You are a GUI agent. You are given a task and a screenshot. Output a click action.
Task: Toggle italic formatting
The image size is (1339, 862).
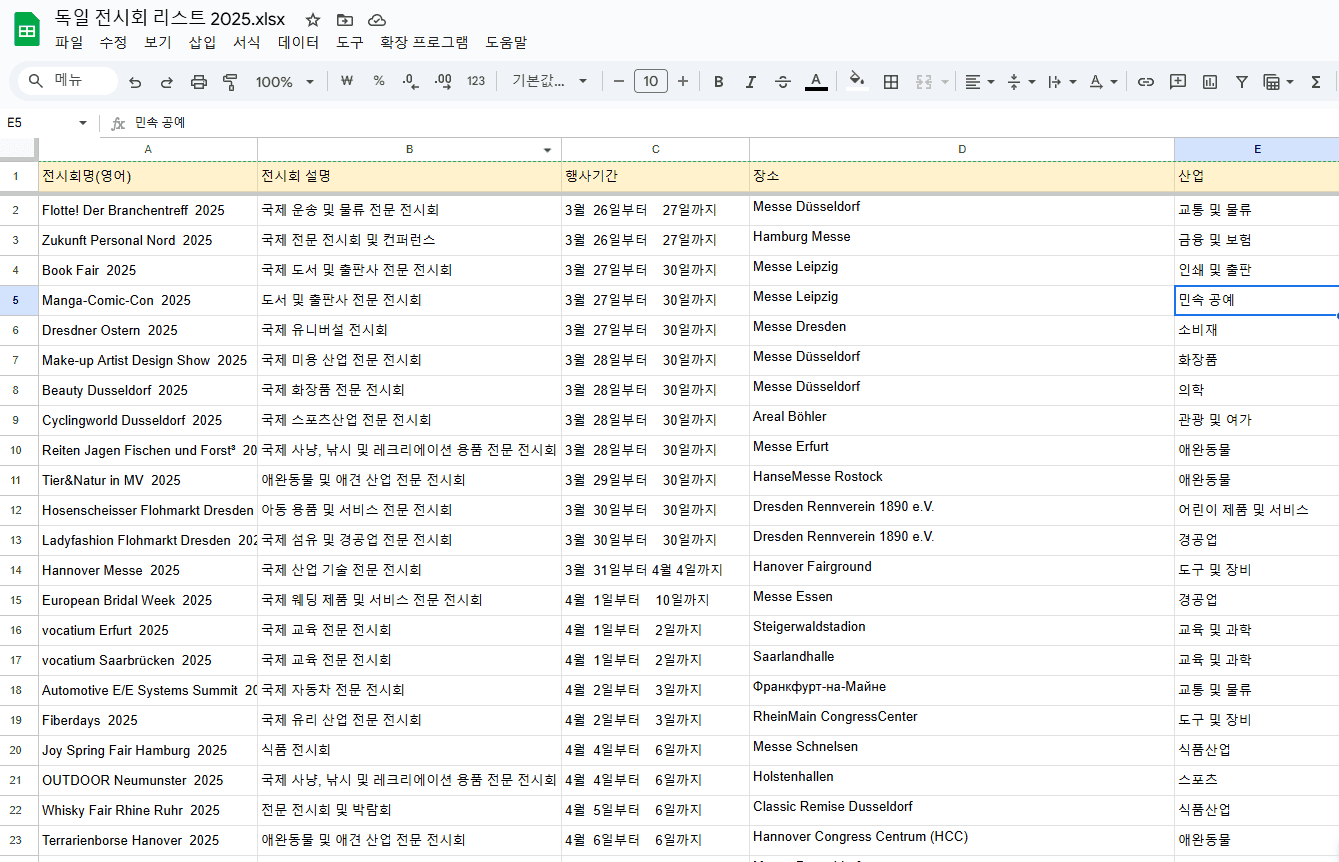pyautogui.click(x=750, y=82)
